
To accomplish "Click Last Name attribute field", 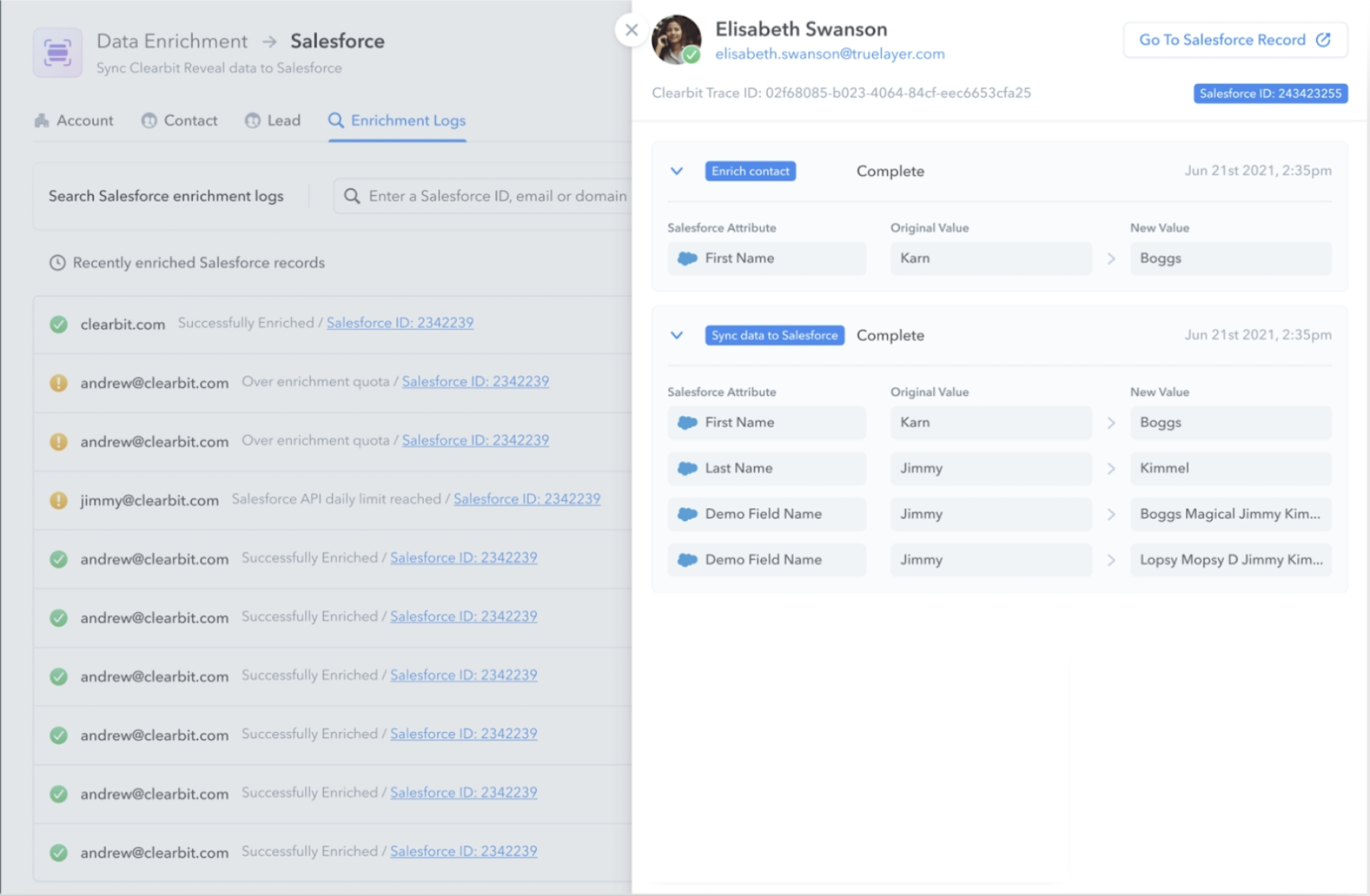I will (767, 469).
